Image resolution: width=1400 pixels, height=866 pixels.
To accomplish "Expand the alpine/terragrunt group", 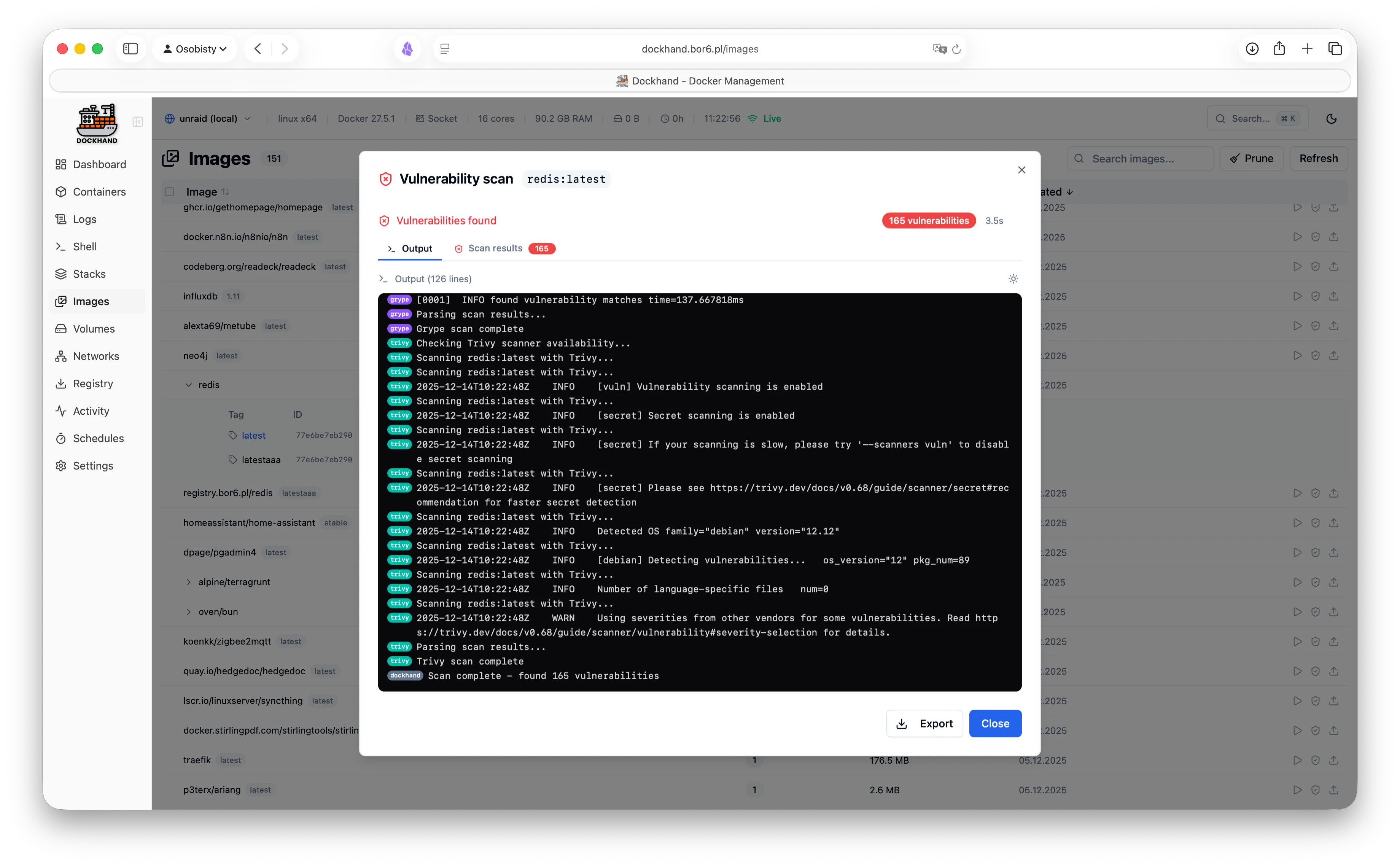I will point(189,582).
